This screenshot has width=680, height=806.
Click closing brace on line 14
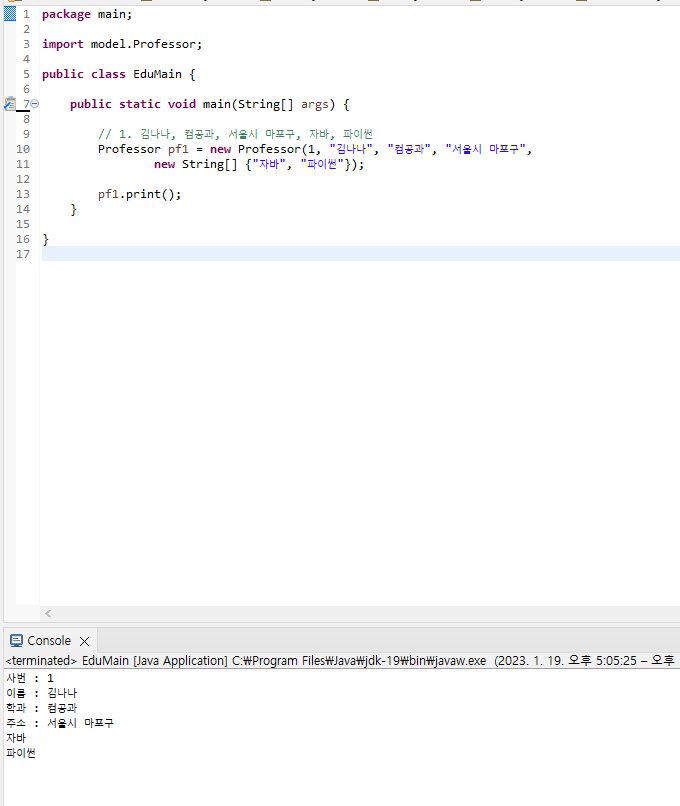[x=73, y=209]
